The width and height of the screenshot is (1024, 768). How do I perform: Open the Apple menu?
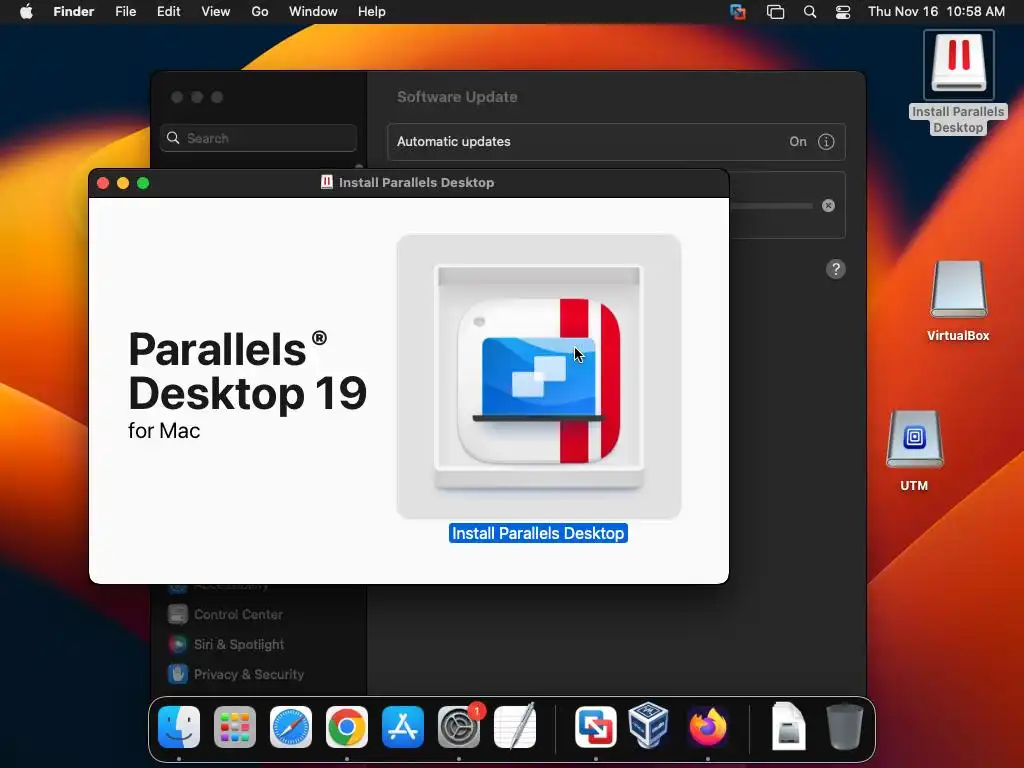(26, 12)
